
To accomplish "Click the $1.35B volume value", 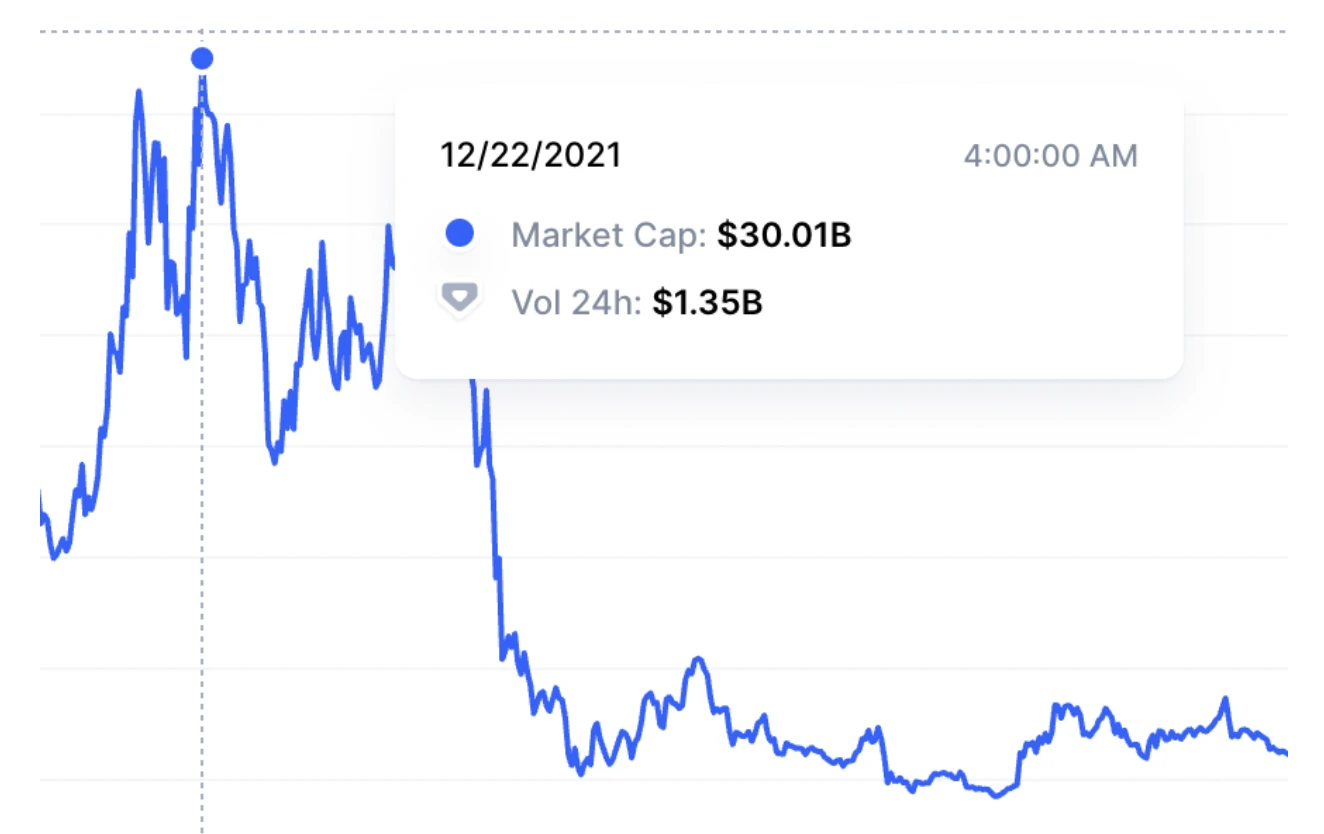I will click(x=707, y=302).
